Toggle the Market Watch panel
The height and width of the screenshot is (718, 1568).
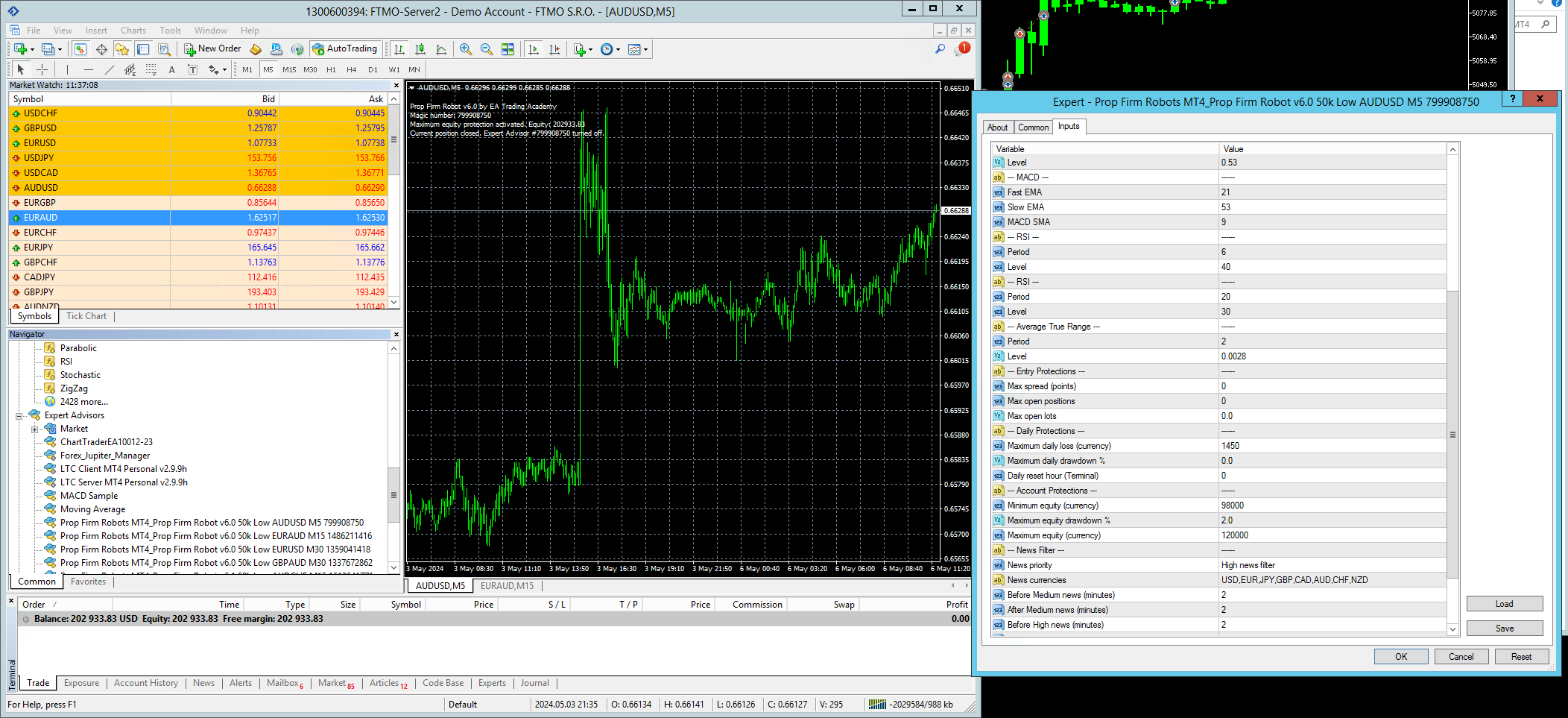(80, 49)
